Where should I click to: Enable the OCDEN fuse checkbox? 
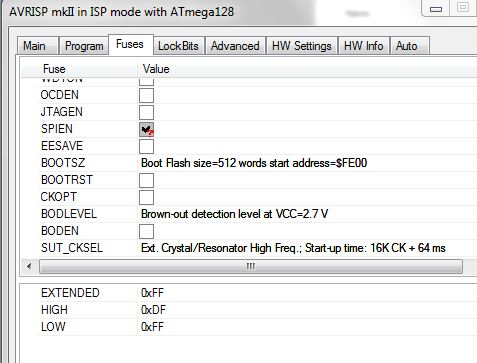(x=146, y=95)
